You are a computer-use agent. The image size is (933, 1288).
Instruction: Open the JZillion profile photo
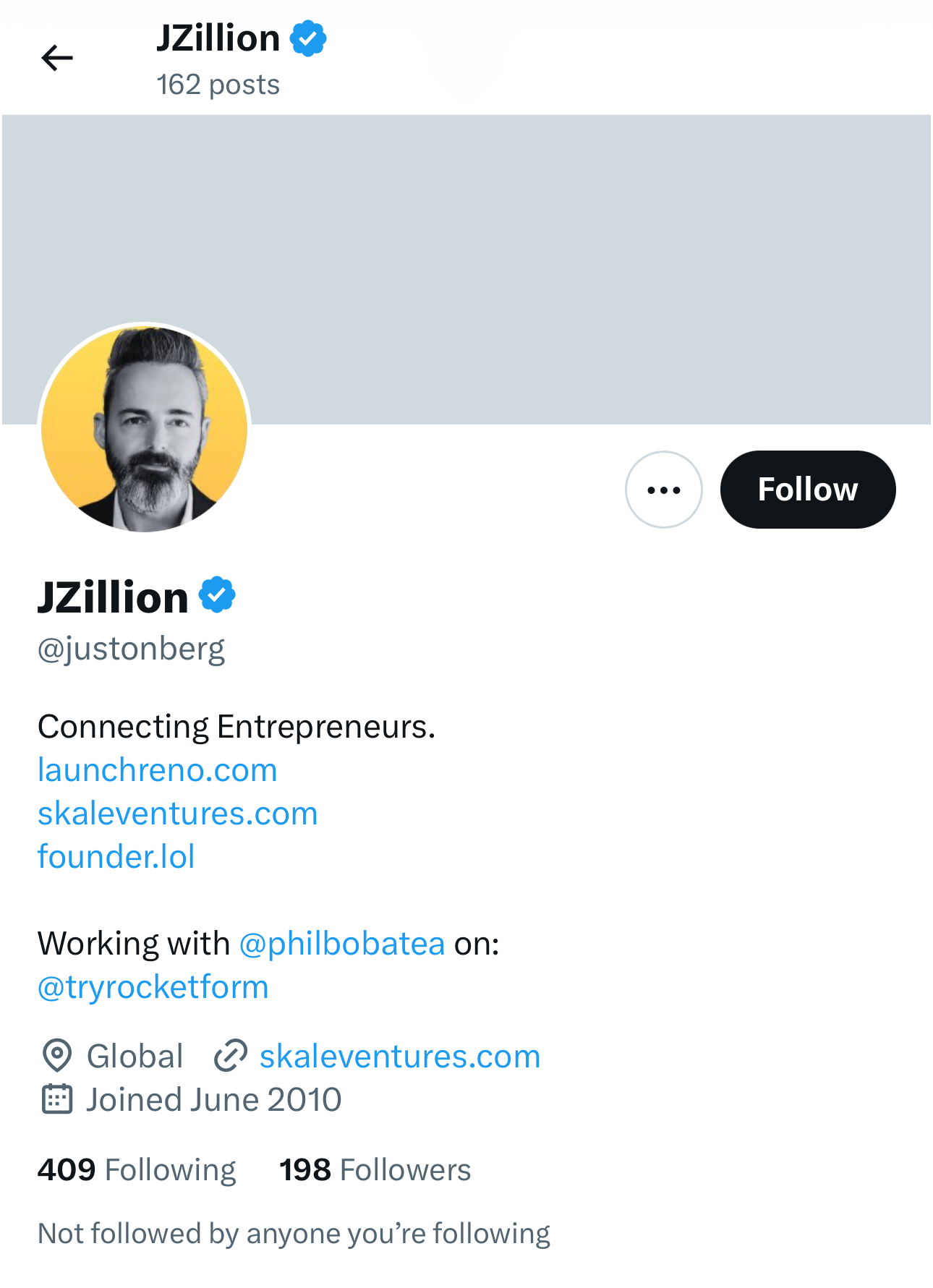pos(145,428)
